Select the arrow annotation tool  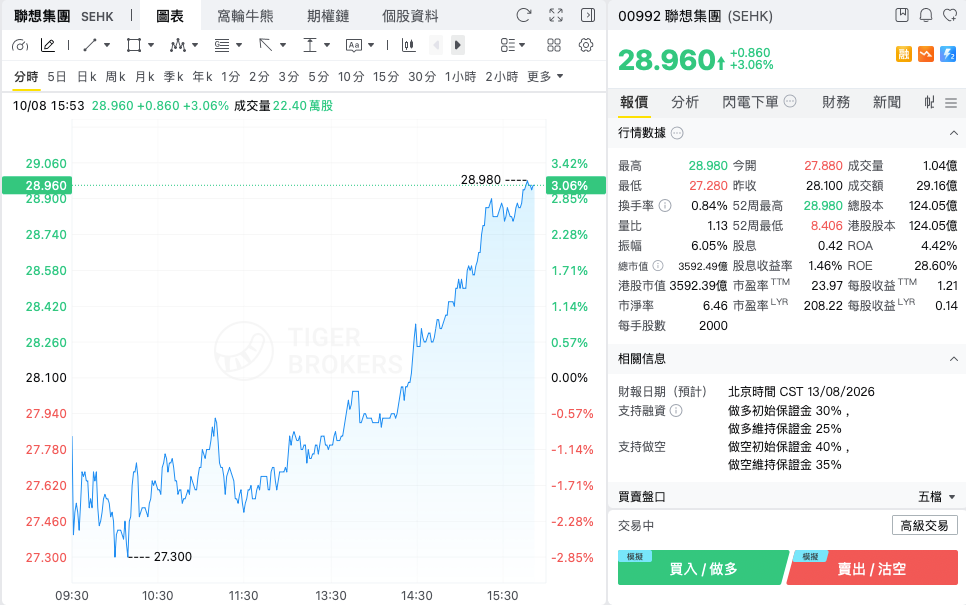coord(266,45)
